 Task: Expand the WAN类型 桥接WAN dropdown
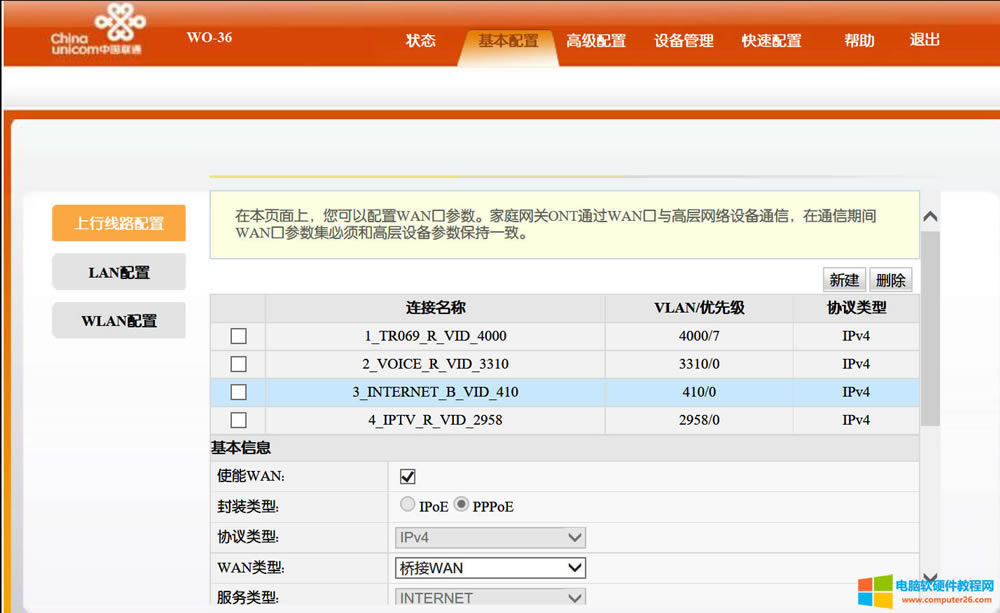tap(490, 568)
